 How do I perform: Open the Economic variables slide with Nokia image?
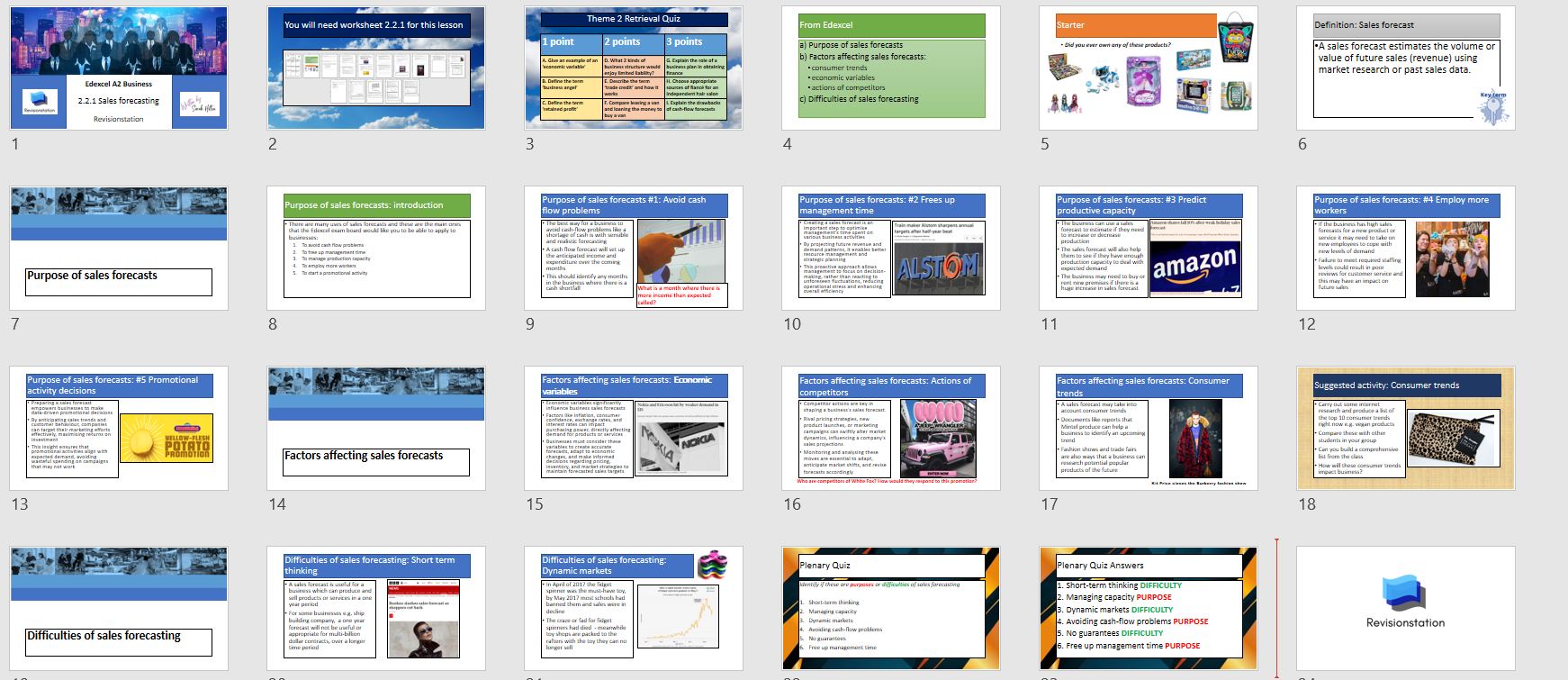(634, 429)
